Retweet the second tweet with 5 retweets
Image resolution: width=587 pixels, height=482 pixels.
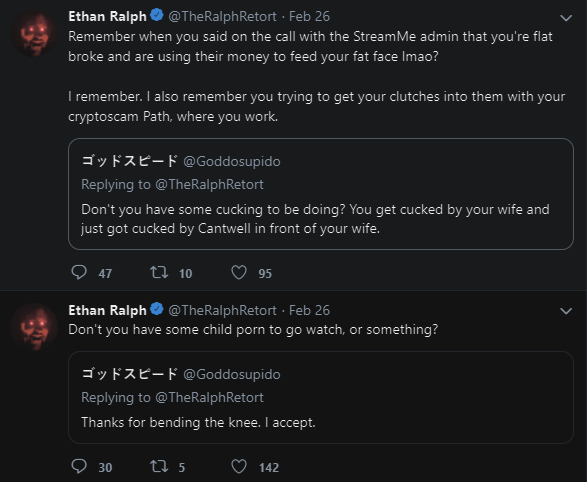pos(159,466)
